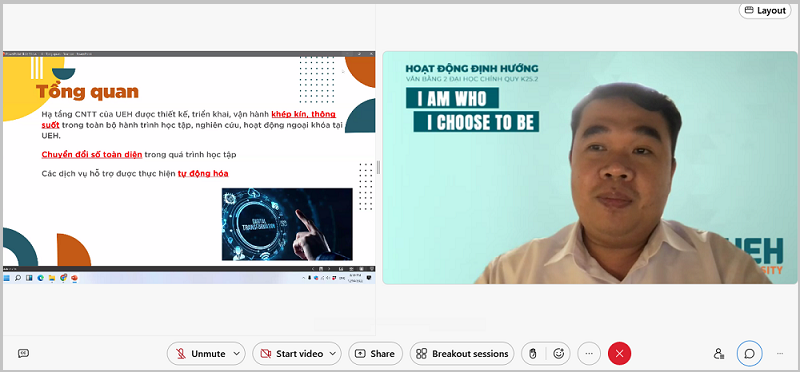This screenshot has width=800, height=372.
Task: Open chat panel icon
Action: [749, 354]
